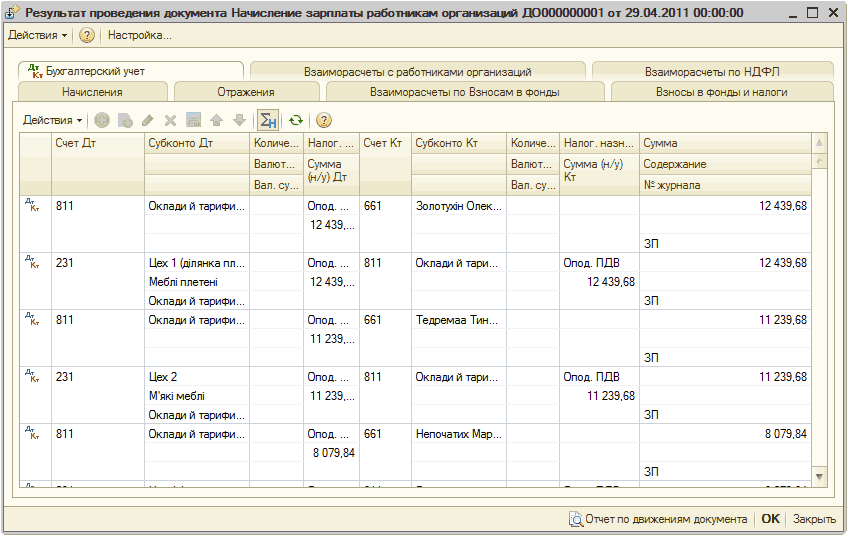Select the М'які меблі cell

click(197, 396)
